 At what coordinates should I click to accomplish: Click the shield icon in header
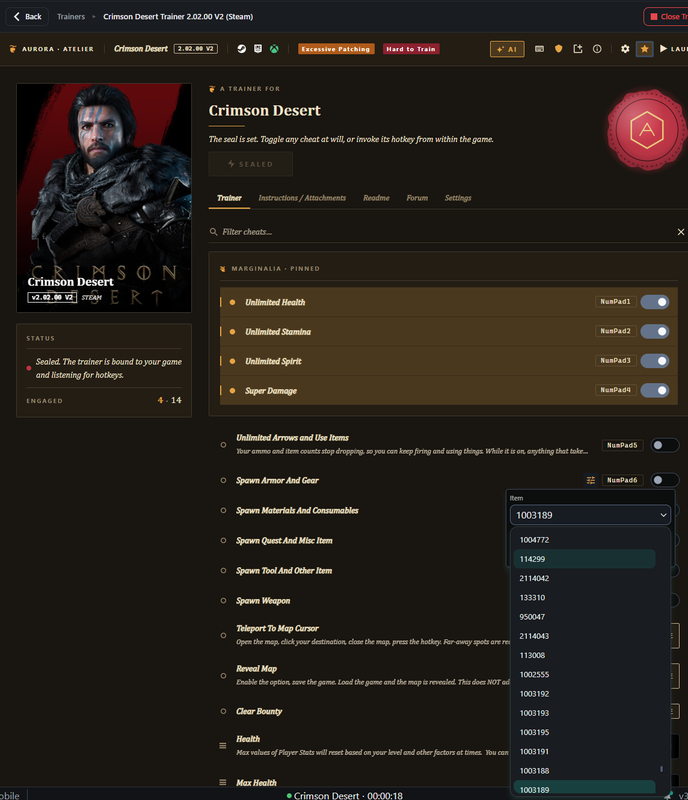[559, 49]
